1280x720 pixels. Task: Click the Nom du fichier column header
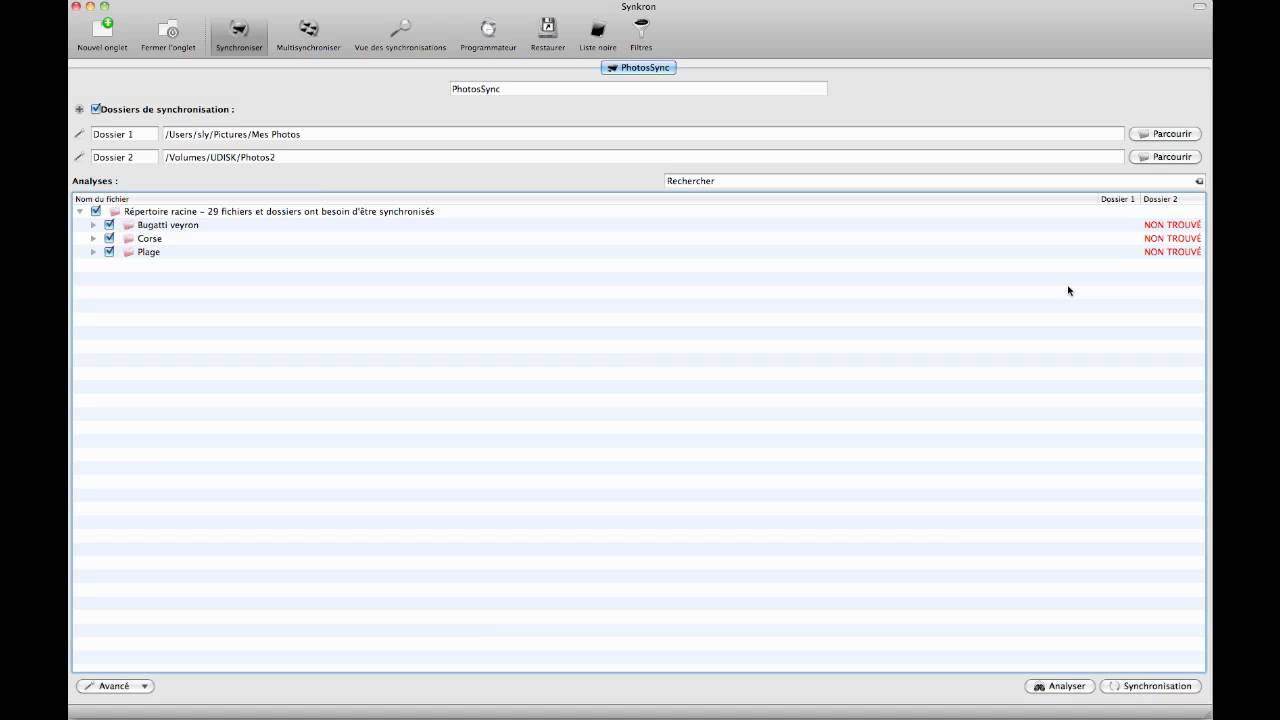point(585,199)
